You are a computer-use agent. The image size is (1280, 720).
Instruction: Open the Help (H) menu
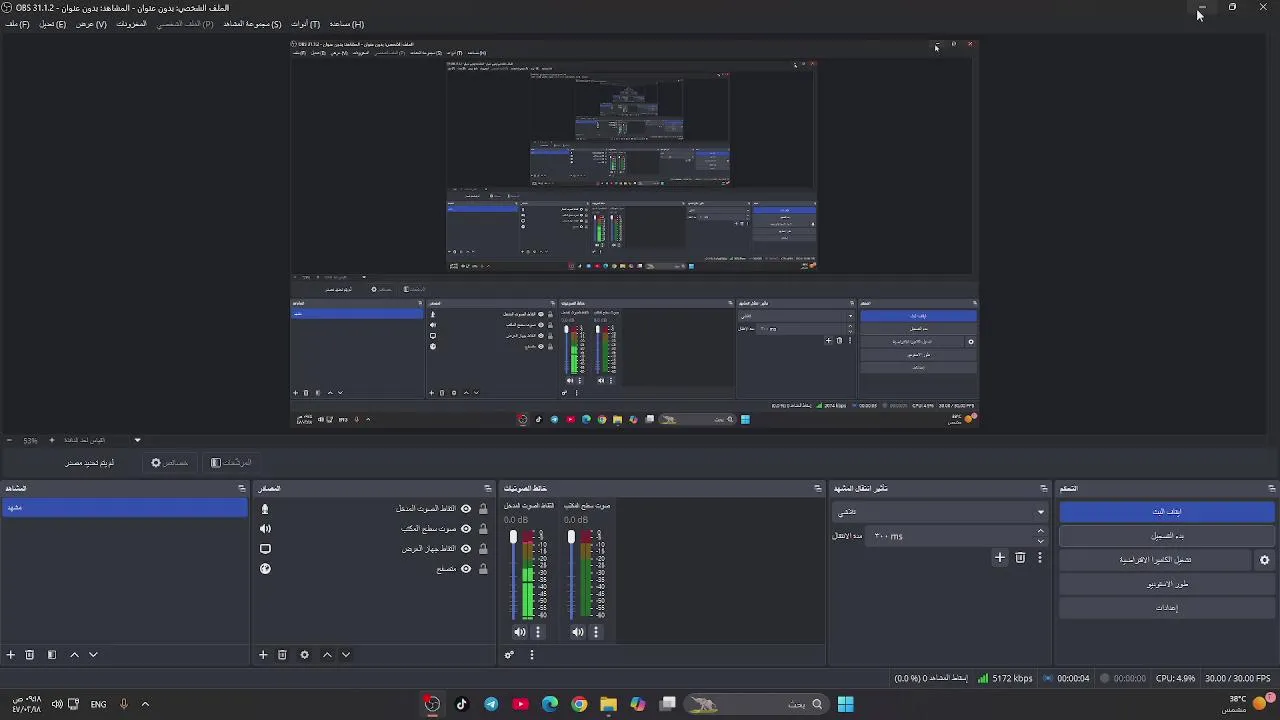[347, 24]
